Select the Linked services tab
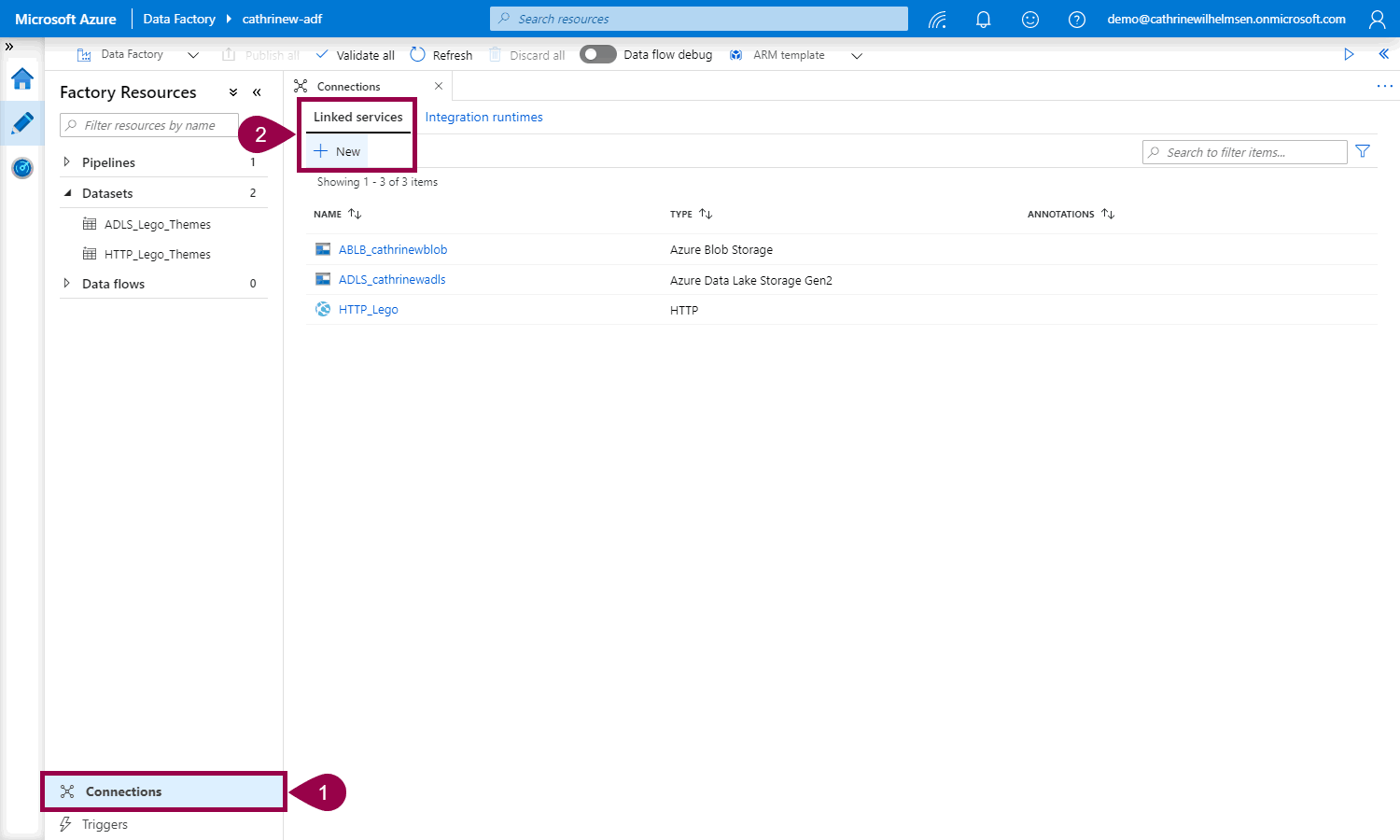1400x840 pixels. 357,118
